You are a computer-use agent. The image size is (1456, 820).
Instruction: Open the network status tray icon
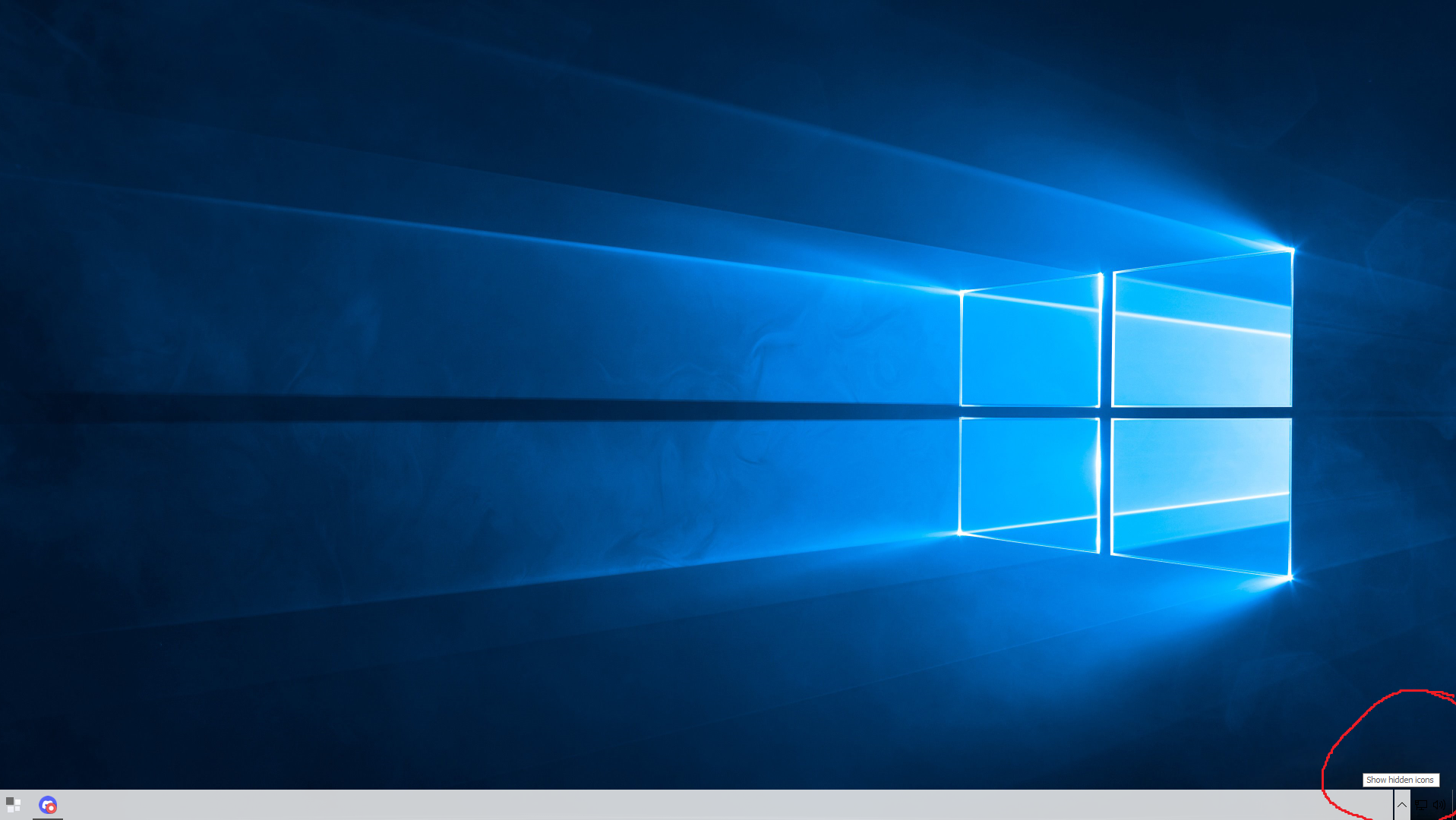click(x=1420, y=805)
